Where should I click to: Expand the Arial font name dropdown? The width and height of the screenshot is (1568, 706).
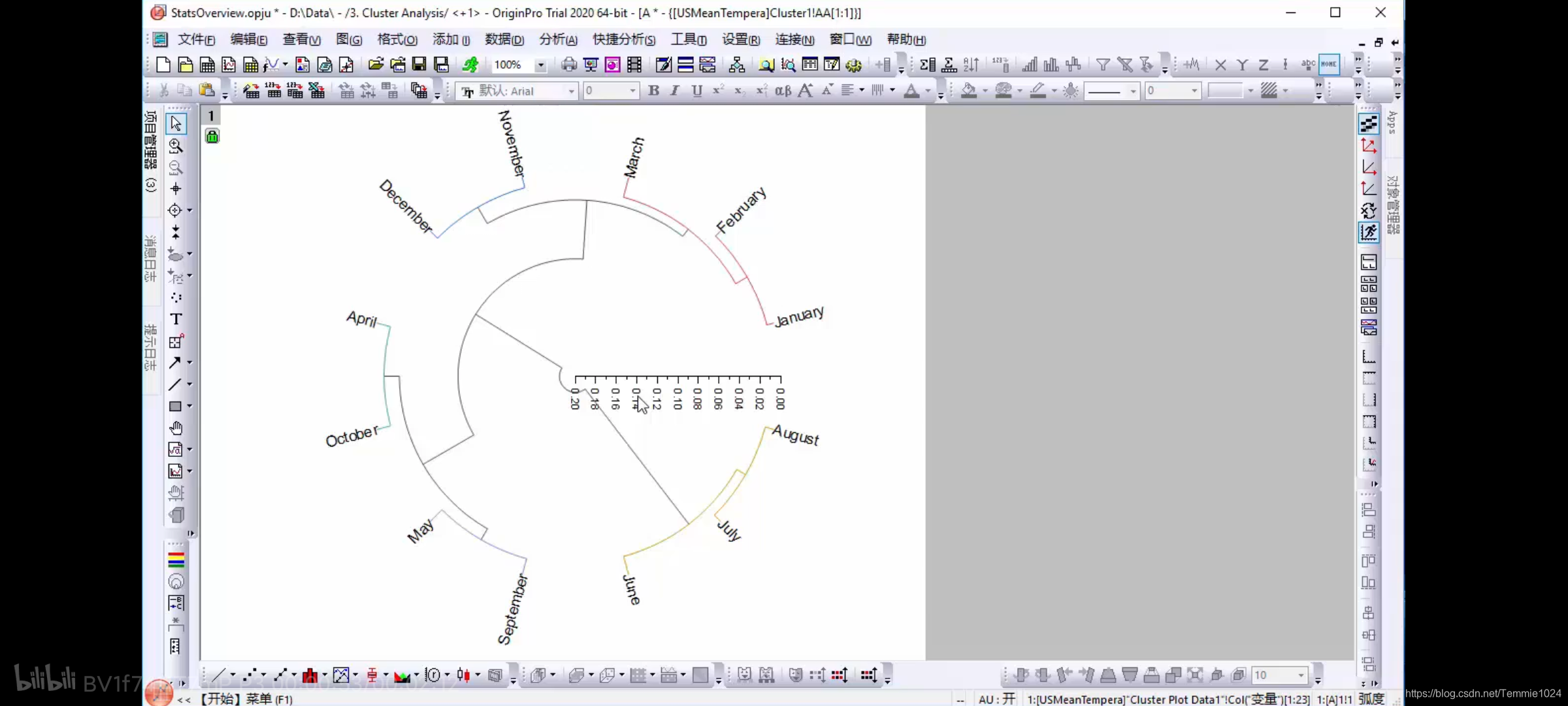pyautogui.click(x=572, y=91)
